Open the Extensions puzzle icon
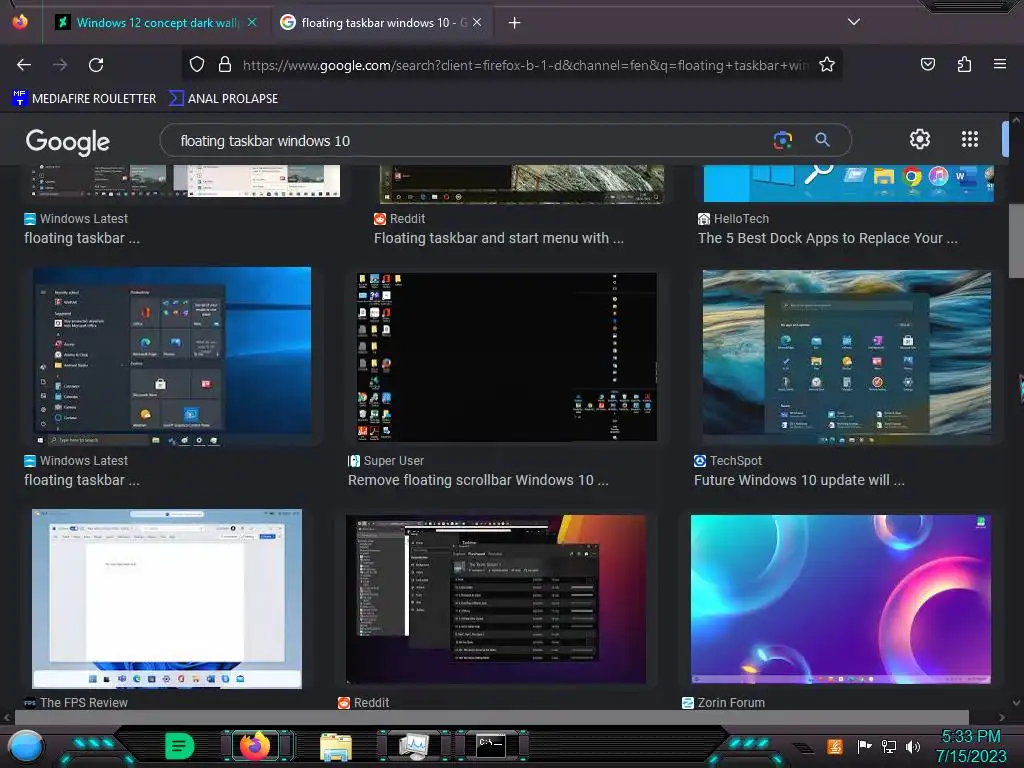 [964, 64]
